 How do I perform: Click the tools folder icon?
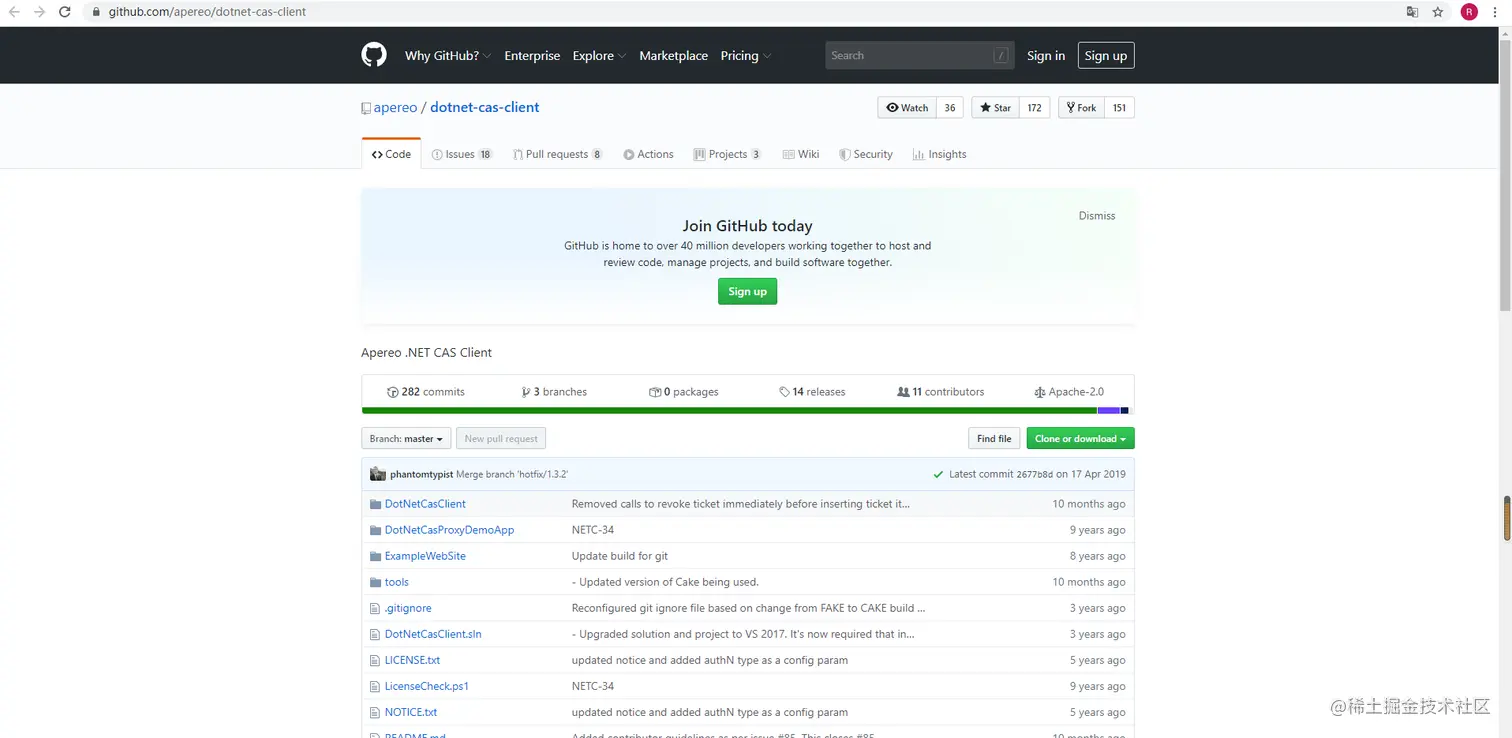(x=376, y=582)
